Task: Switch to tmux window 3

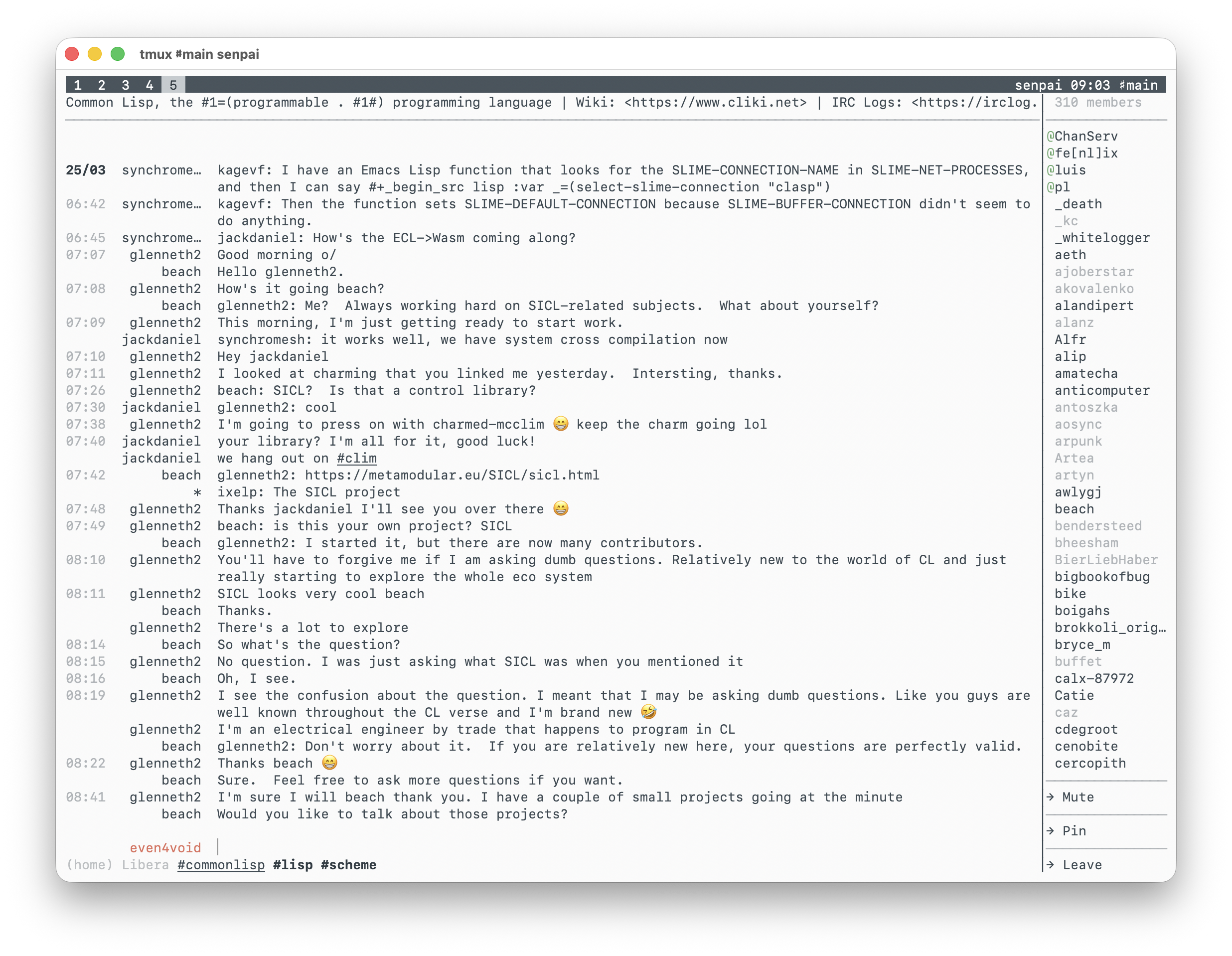Action: pos(125,85)
